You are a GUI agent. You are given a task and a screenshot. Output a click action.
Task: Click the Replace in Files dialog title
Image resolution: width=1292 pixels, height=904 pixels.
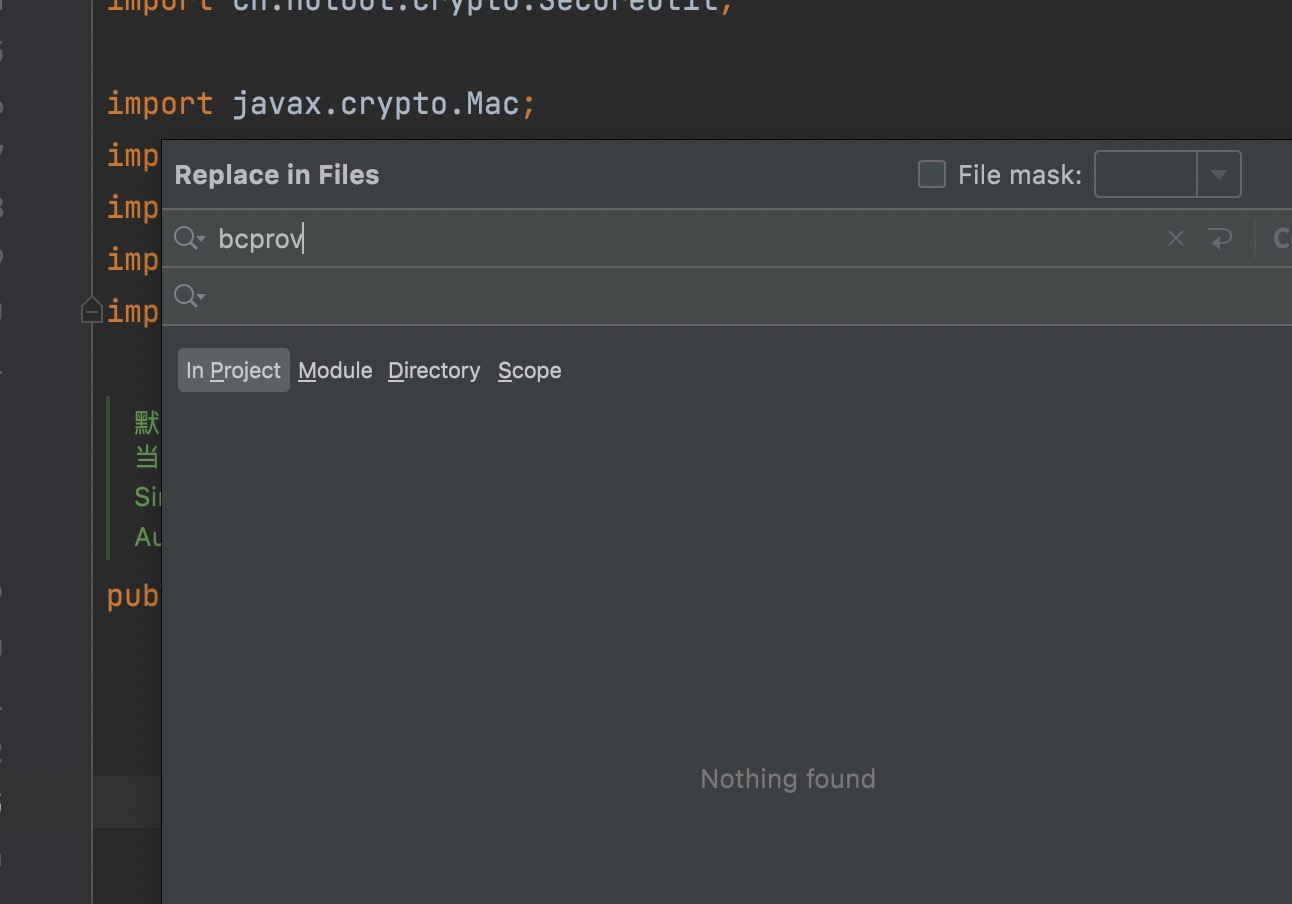click(x=277, y=174)
